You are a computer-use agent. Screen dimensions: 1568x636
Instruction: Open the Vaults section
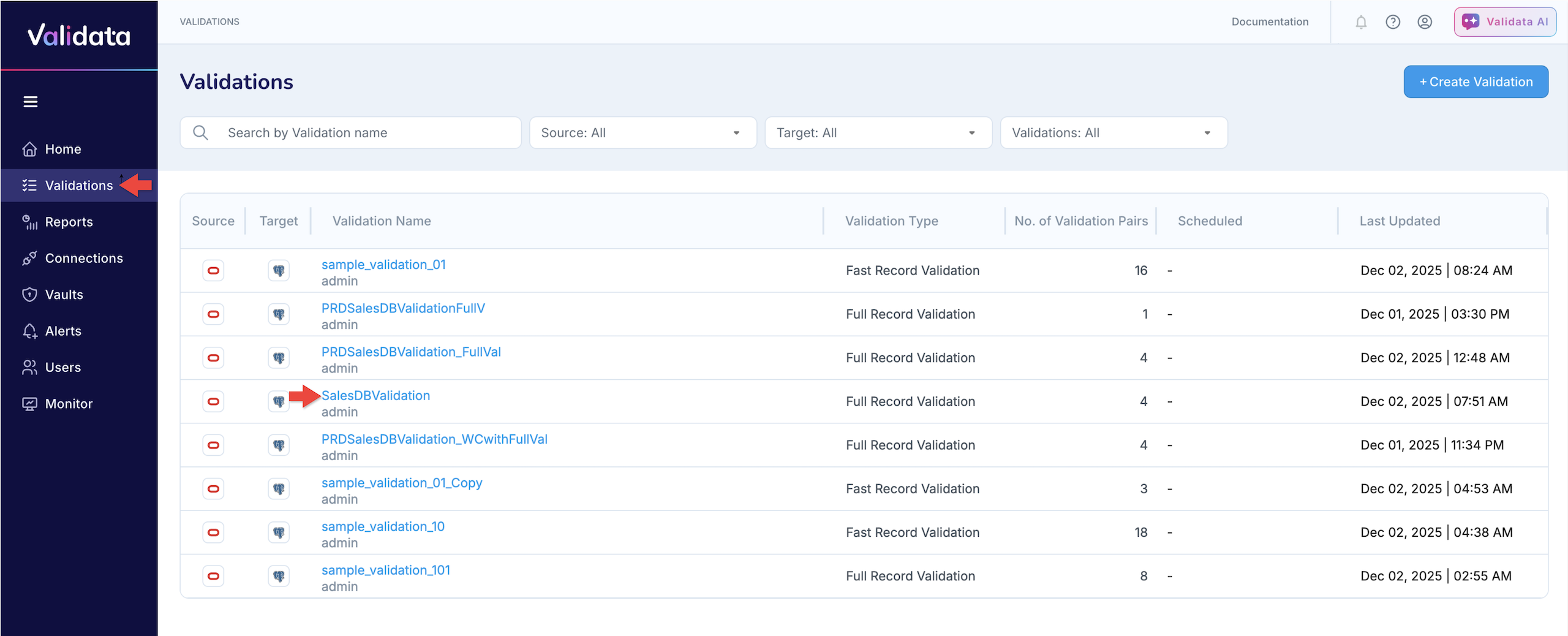64,294
